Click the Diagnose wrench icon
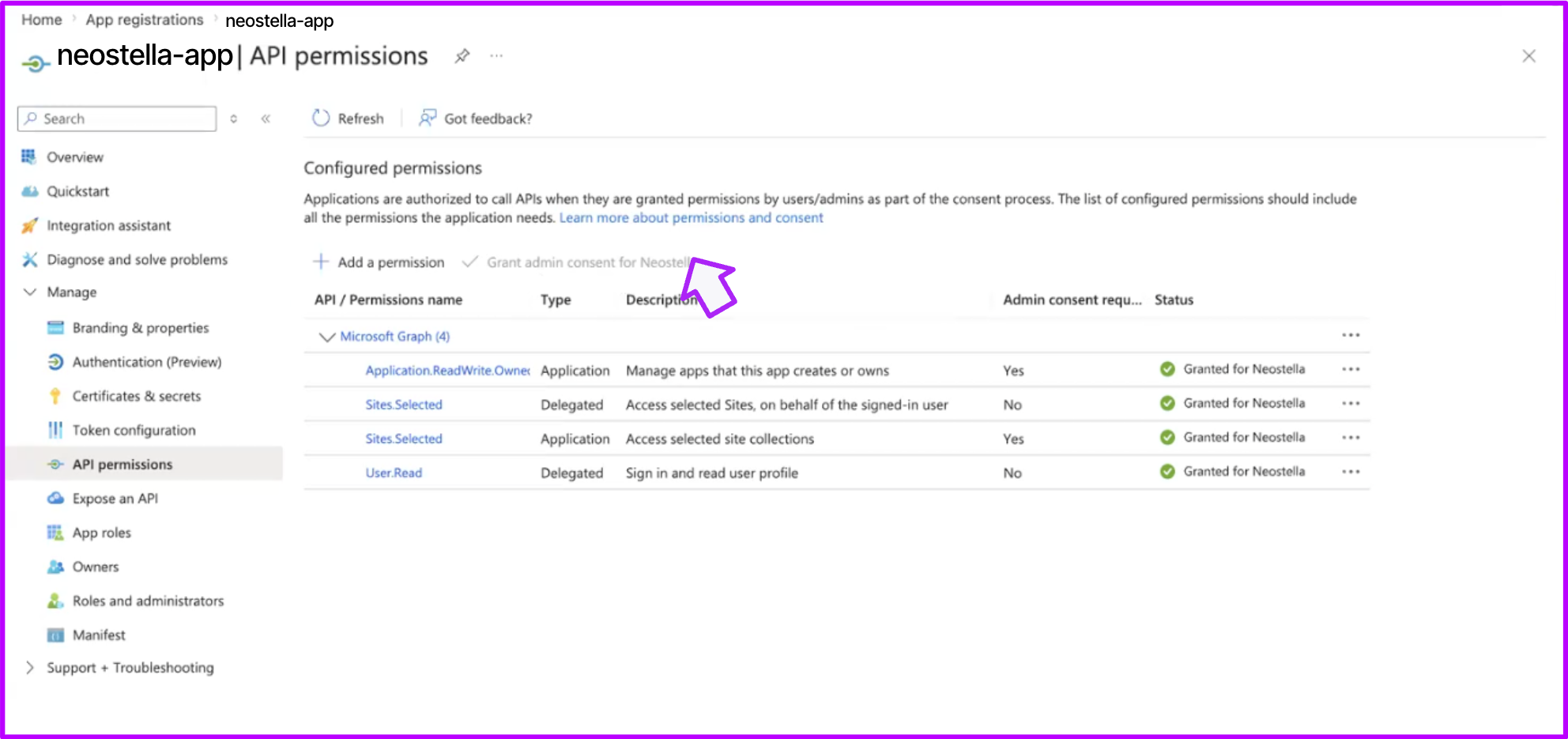This screenshot has height=739, width=1568. [29, 259]
